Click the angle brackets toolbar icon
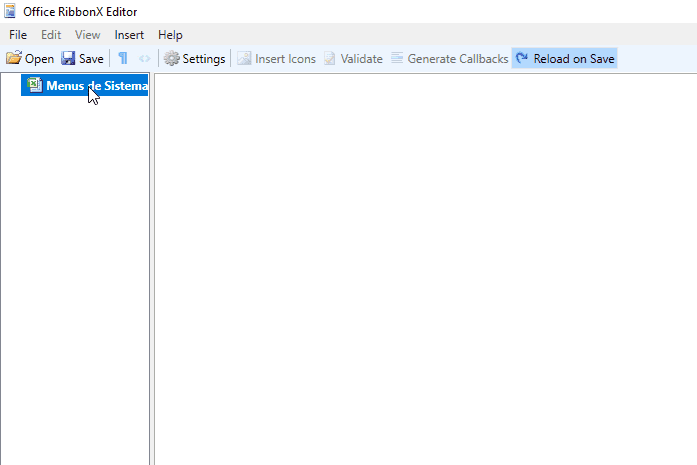697x465 pixels. [145, 59]
